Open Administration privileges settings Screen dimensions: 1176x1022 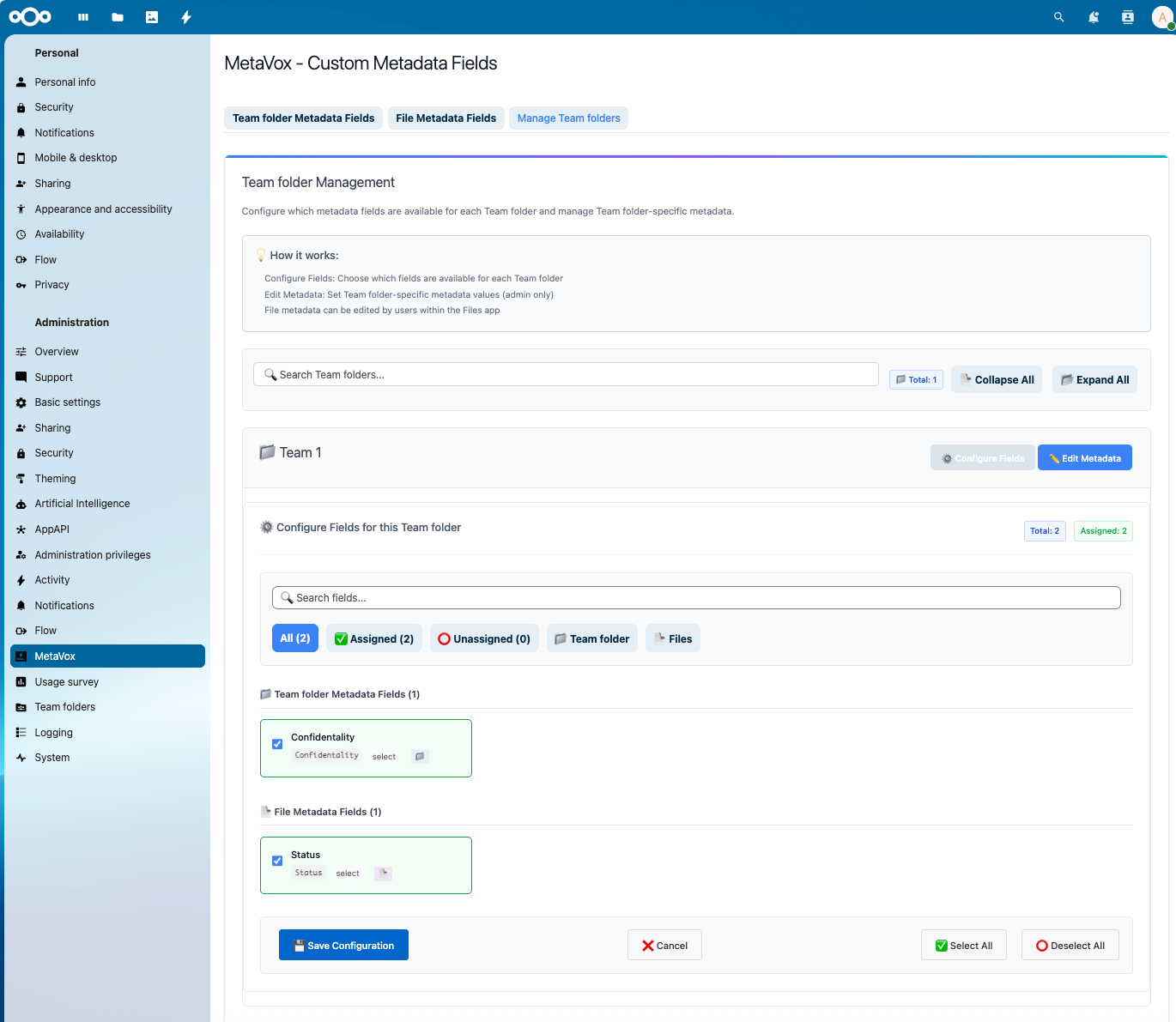[107, 555]
